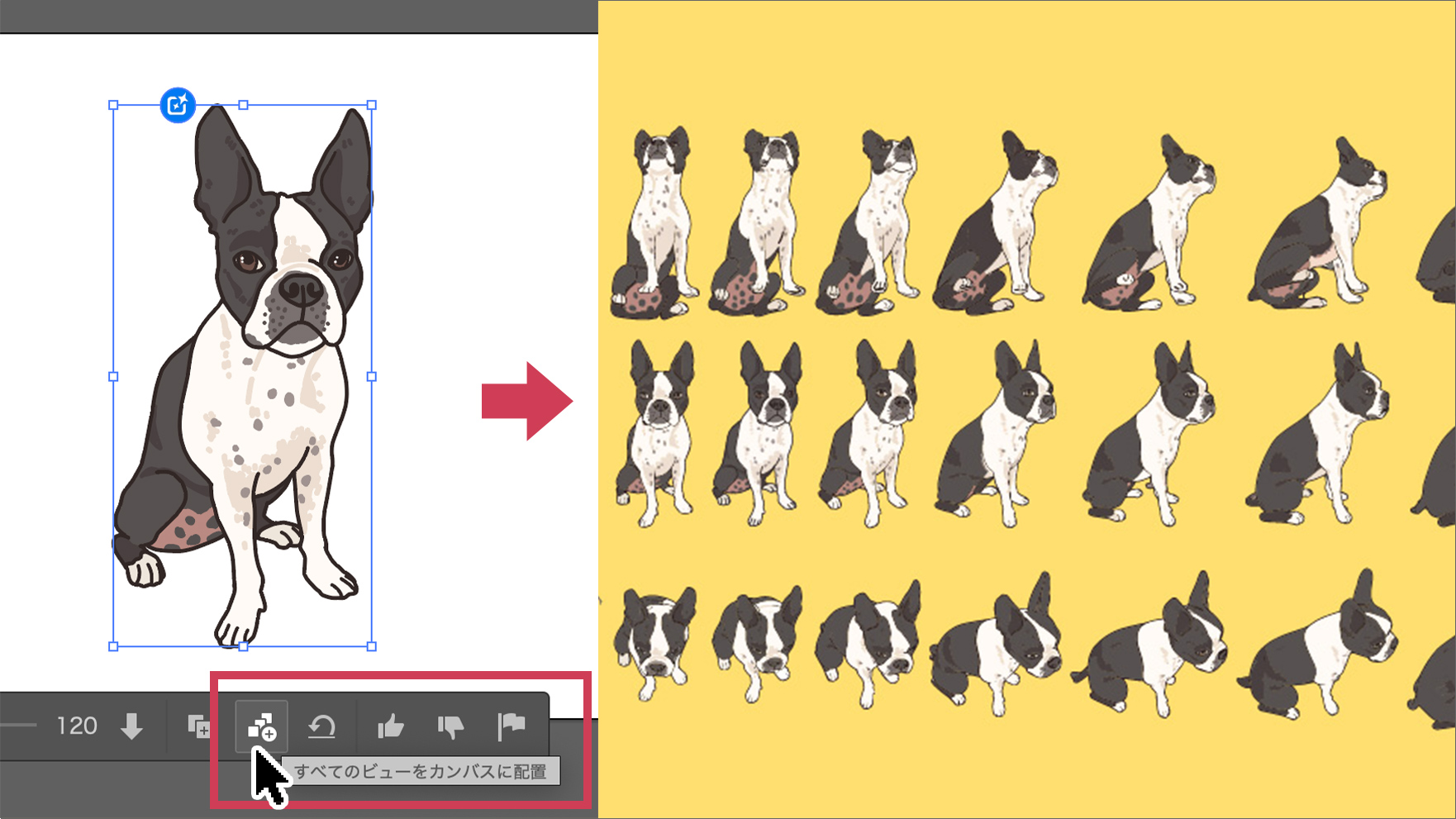The width and height of the screenshot is (1456, 819).
Task: Select the first dog in the middle row
Action: pyautogui.click(x=659, y=434)
